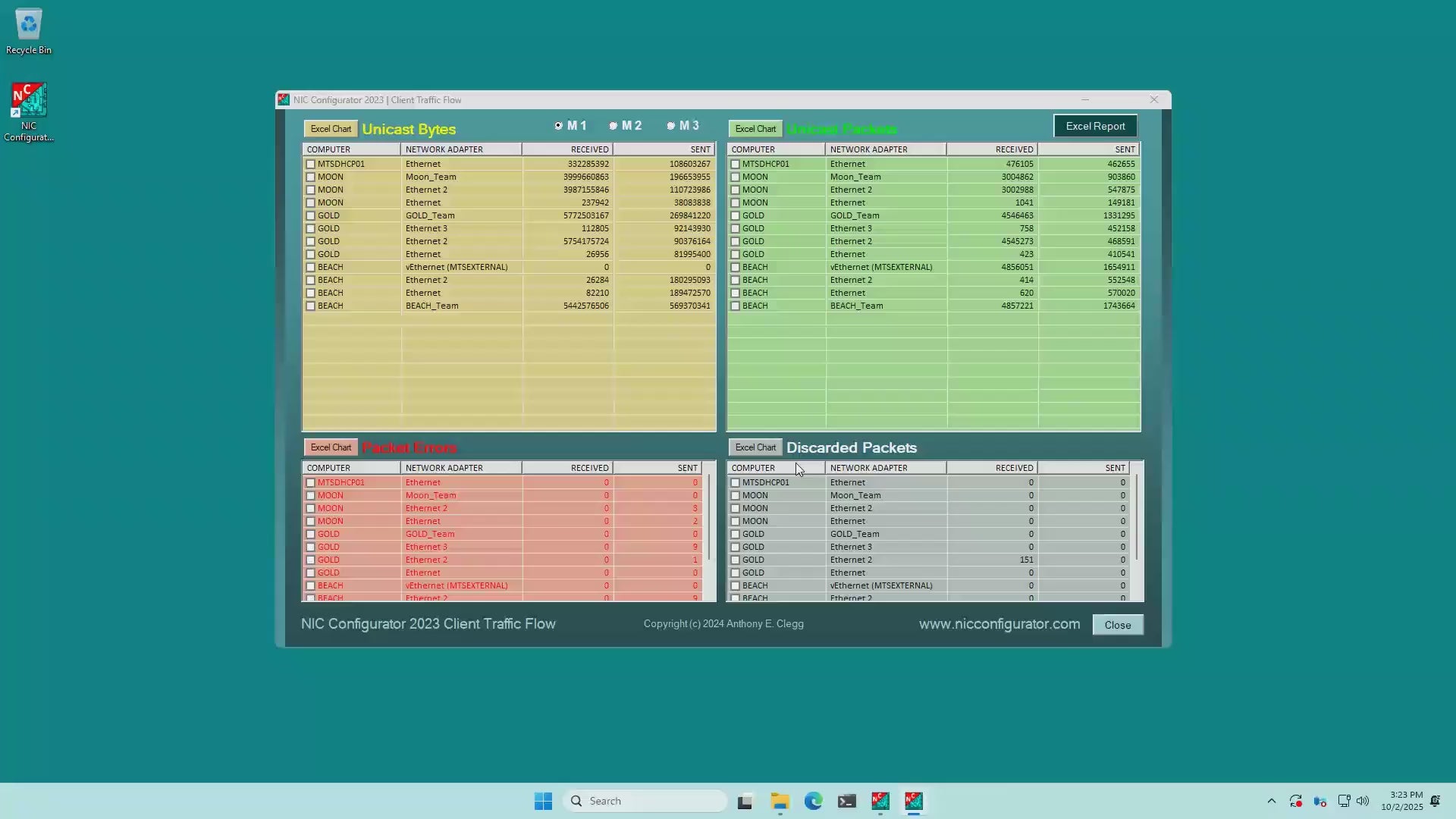Viewport: 1456px width, 819px height.
Task: Select value 5772503167 in Unicast Bytes
Action: (585, 215)
